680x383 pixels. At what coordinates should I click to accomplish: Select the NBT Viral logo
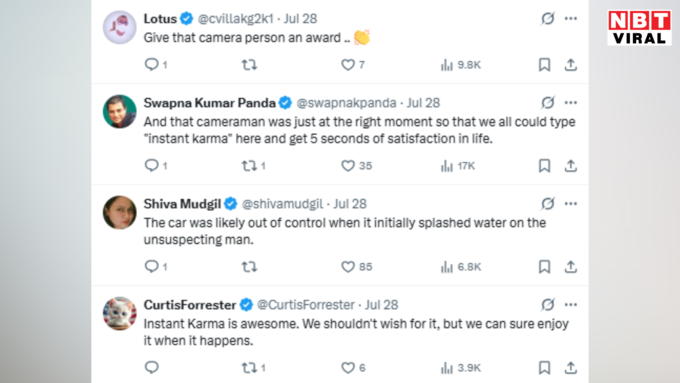tap(639, 28)
